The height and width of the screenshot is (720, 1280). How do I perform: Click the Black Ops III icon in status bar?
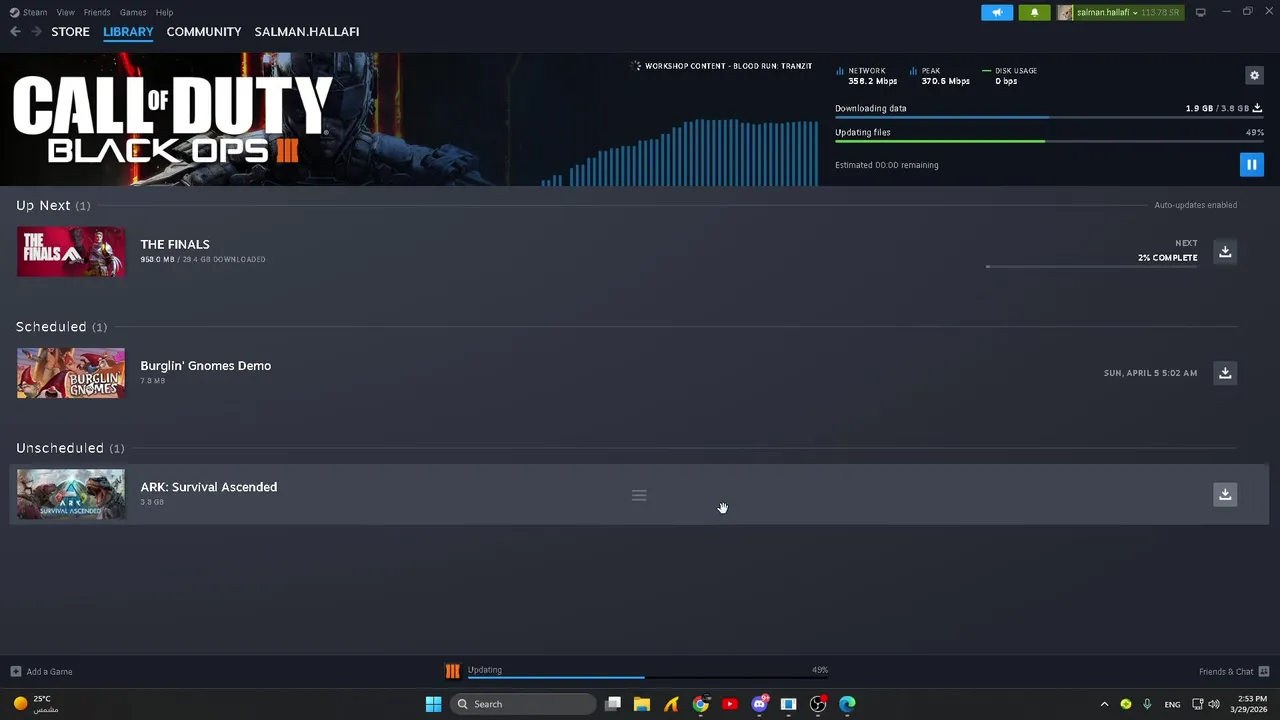pyautogui.click(x=452, y=671)
